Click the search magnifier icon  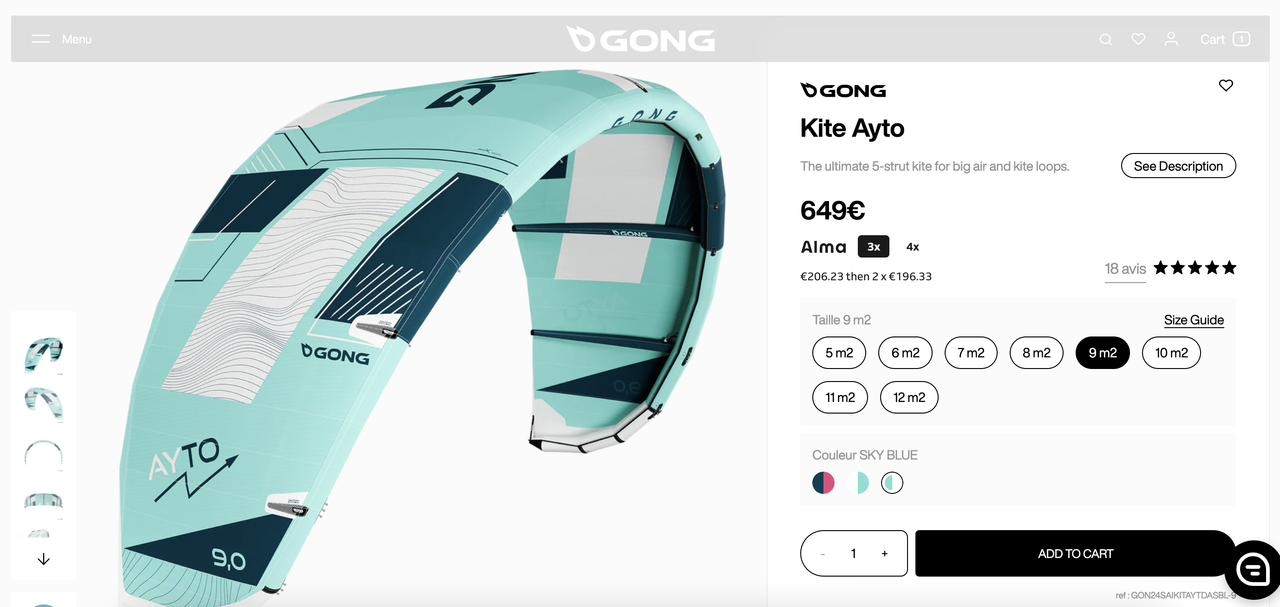[x=1105, y=40]
